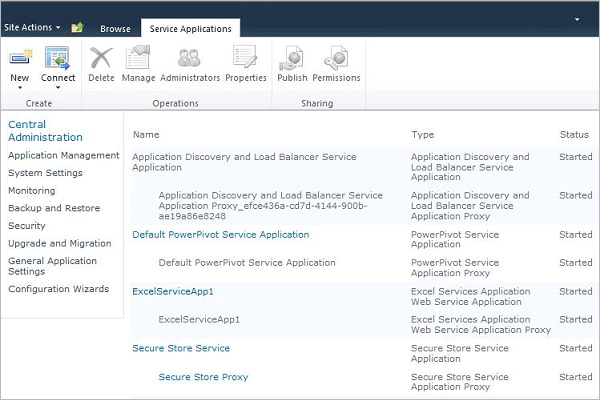Click the Secure Store Service link

pyautogui.click(x=181, y=348)
